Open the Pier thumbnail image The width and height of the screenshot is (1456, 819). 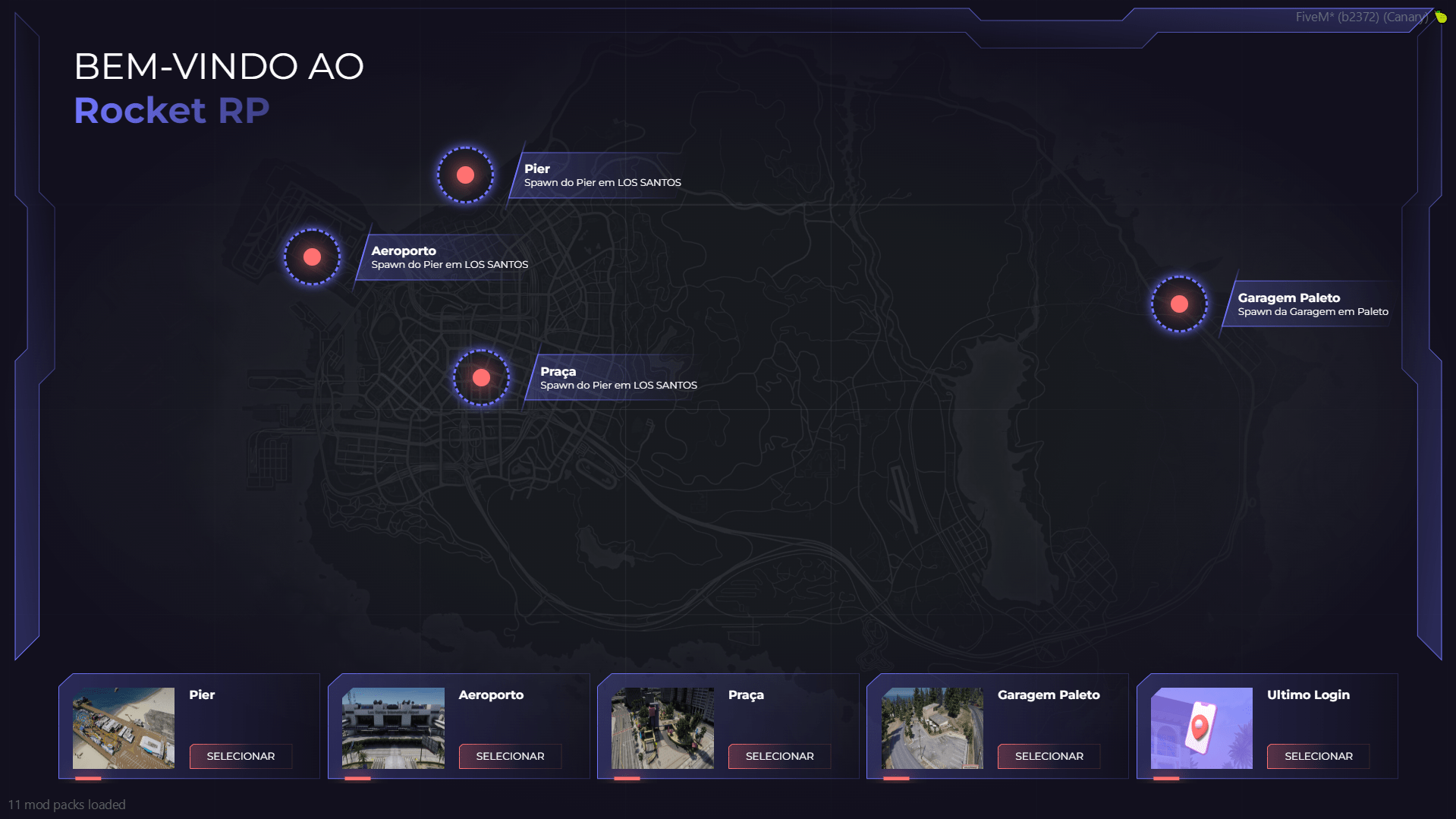coord(124,728)
